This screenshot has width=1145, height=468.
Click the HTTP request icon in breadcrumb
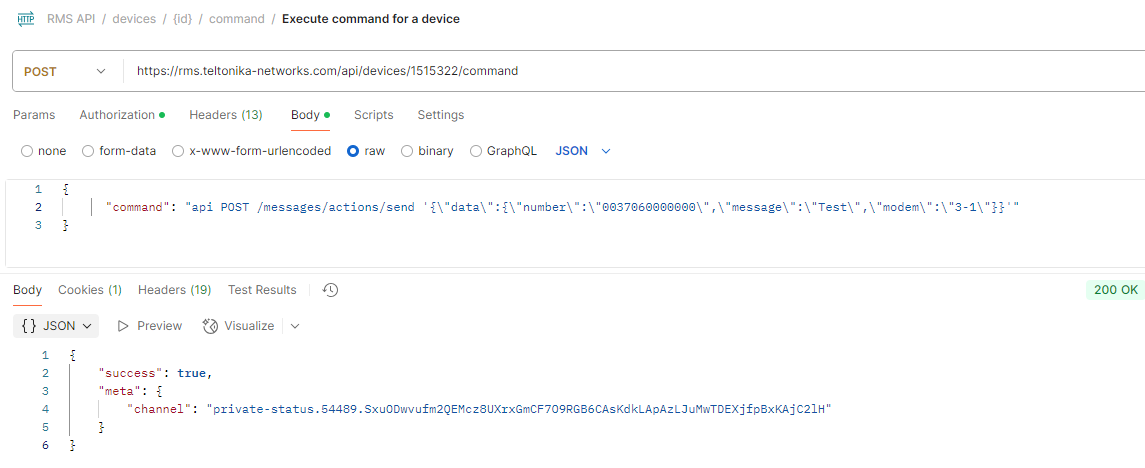tap(26, 19)
